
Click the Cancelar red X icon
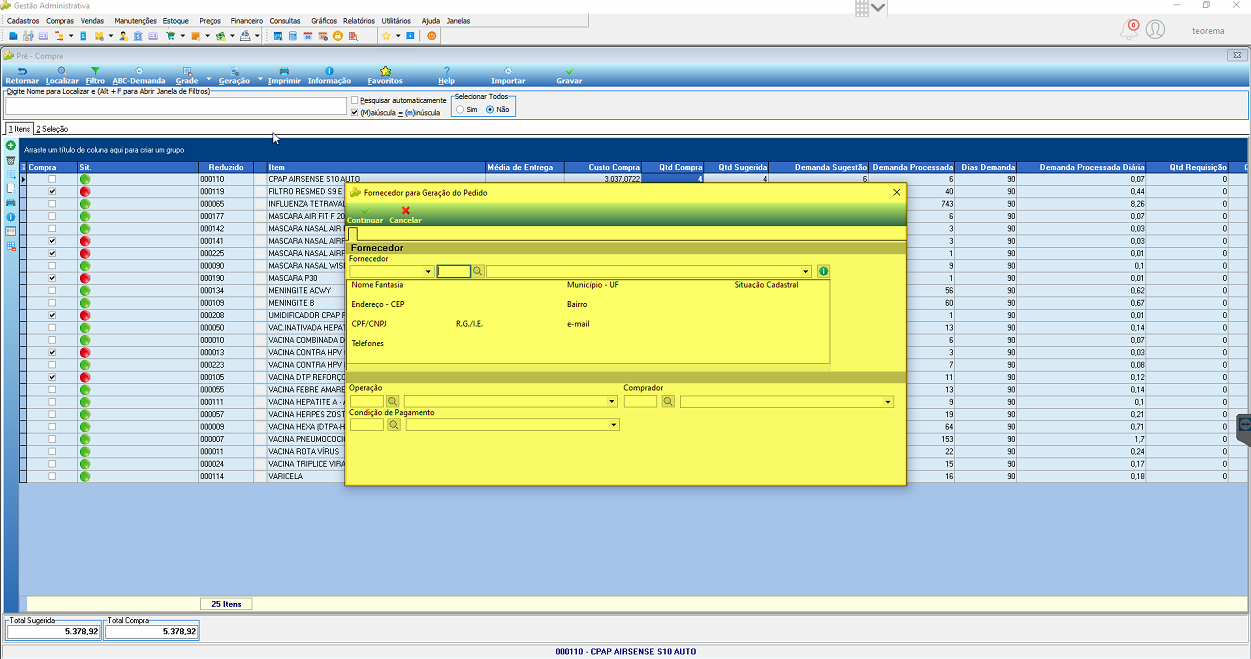[405, 211]
